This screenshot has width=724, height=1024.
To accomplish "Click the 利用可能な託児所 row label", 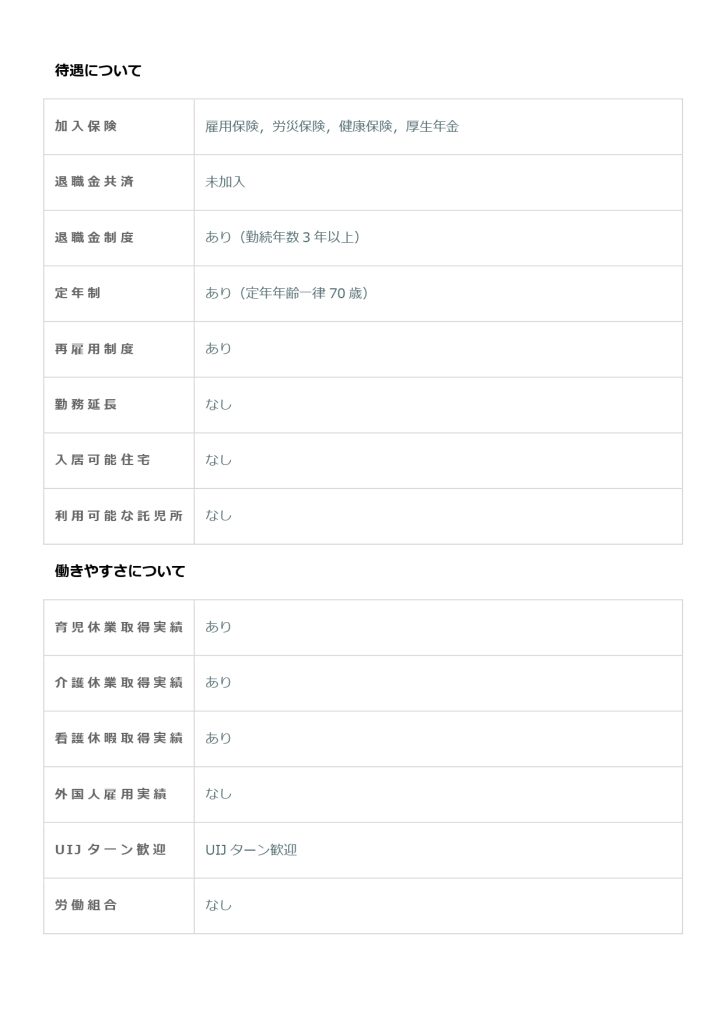I will pos(118,516).
